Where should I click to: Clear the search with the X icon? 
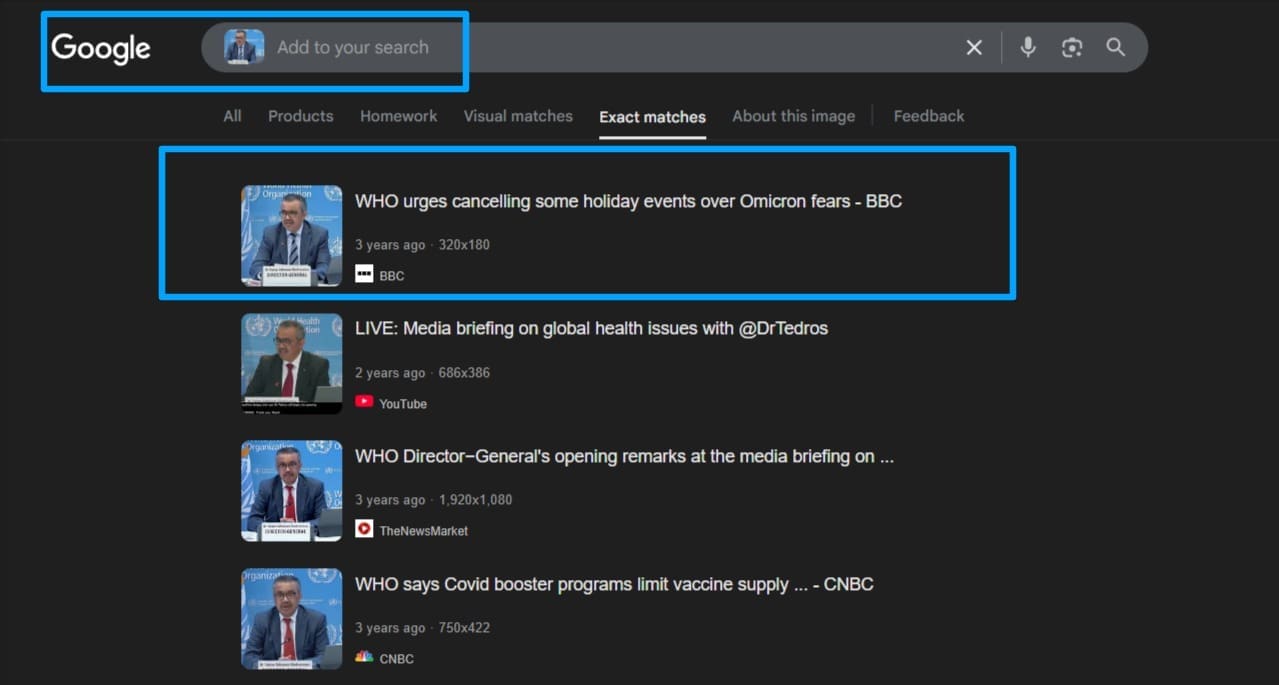click(974, 47)
